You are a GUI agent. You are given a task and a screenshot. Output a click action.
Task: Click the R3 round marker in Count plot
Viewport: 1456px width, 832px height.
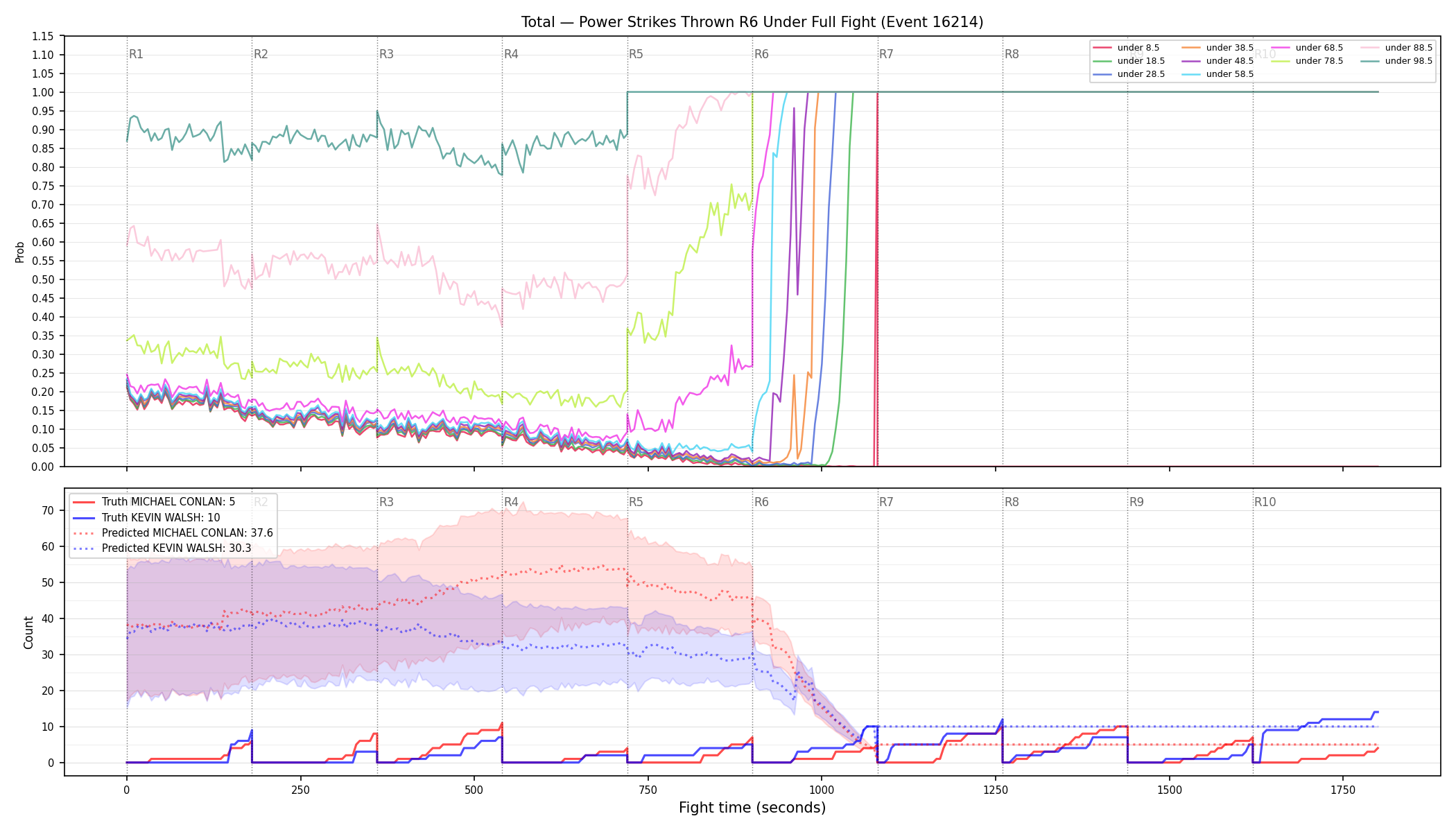[386, 502]
